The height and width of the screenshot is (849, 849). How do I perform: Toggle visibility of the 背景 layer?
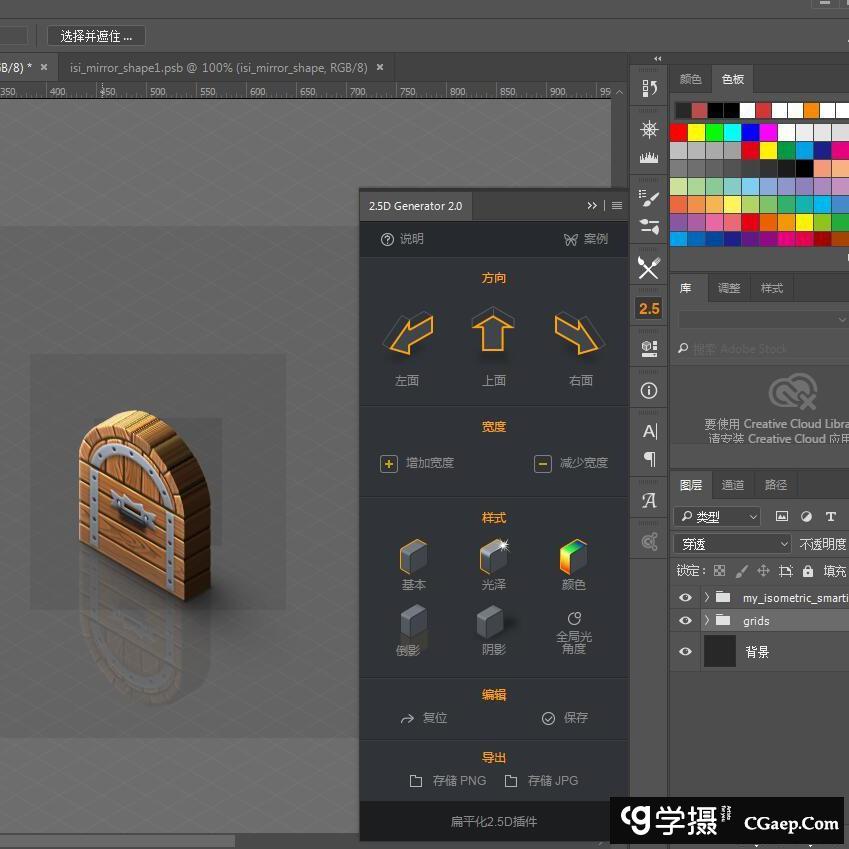[685, 652]
